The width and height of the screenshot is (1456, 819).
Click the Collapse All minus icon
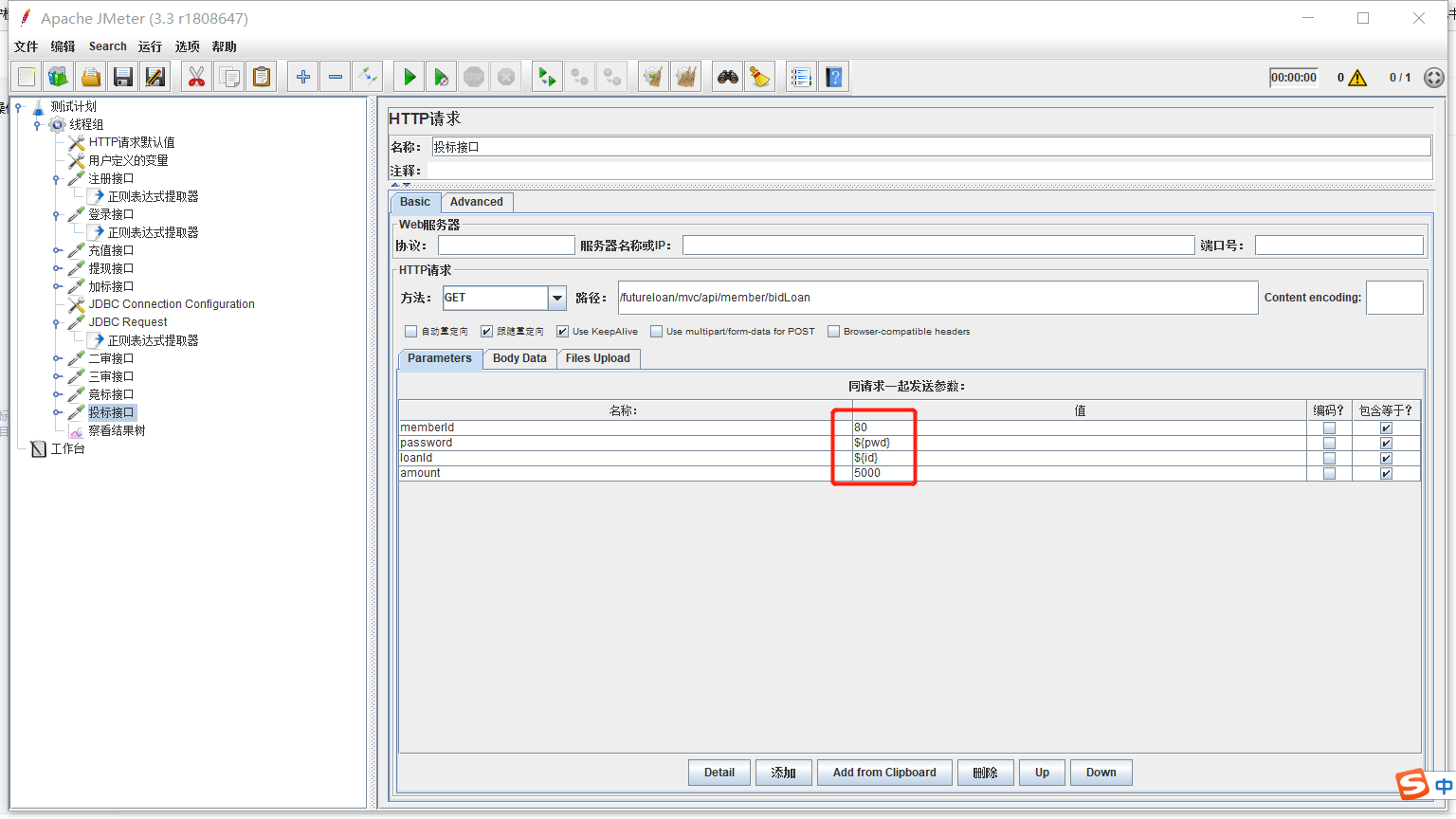tap(335, 77)
